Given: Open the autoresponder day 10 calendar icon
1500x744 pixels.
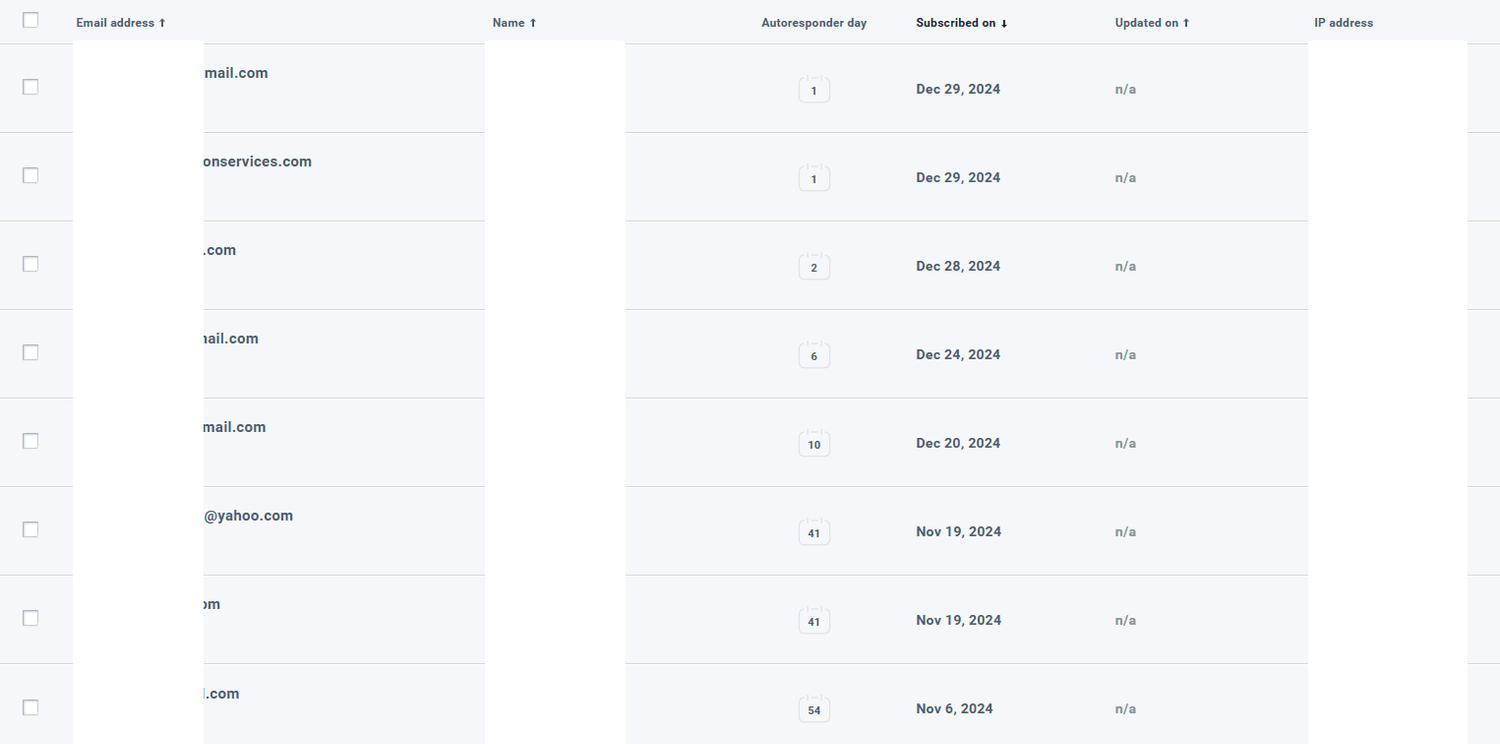Looking at the screenshot, I should [814, 443].
